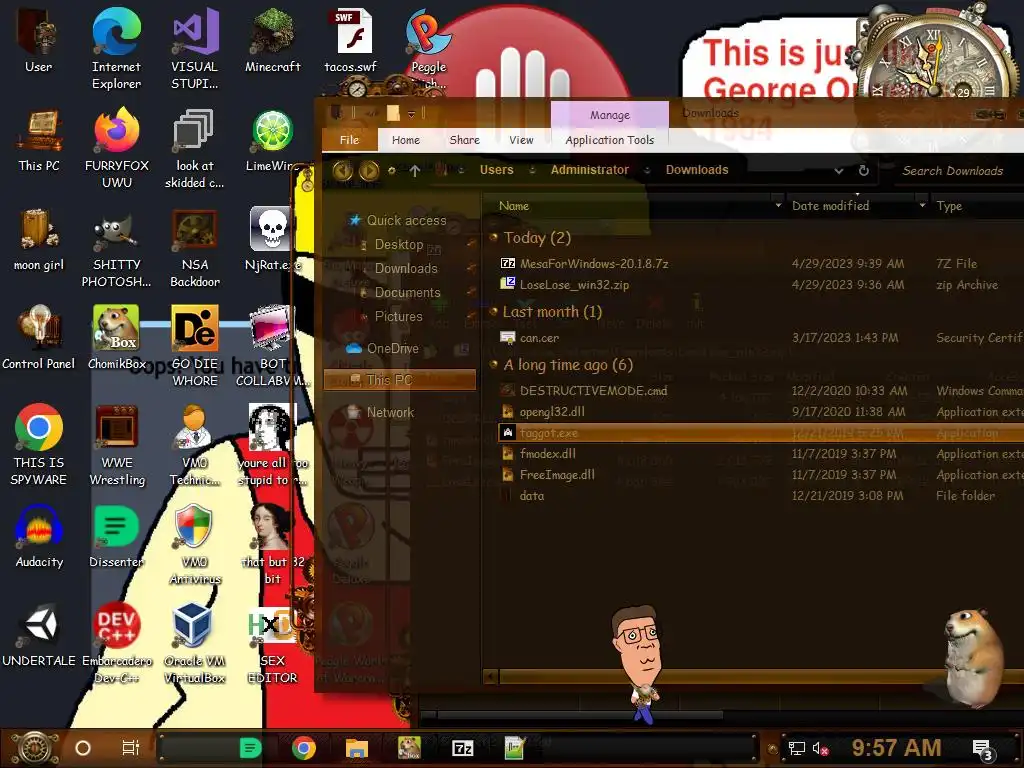Image resolution: width=1024 pixels, height=768 pixels.
Task: Select opengl32.dll file
Action: point(552,411)
